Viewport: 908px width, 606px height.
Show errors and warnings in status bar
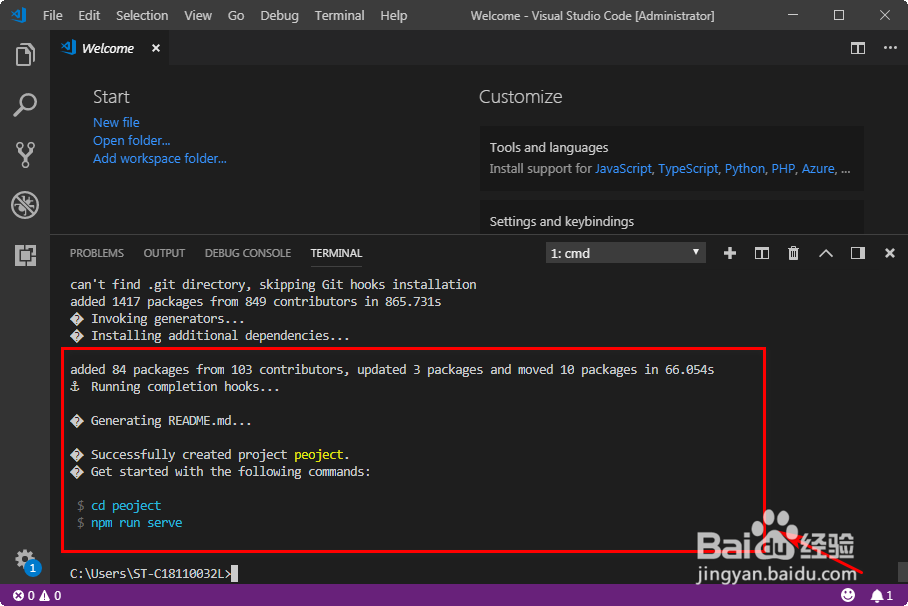tap(37, 596)
